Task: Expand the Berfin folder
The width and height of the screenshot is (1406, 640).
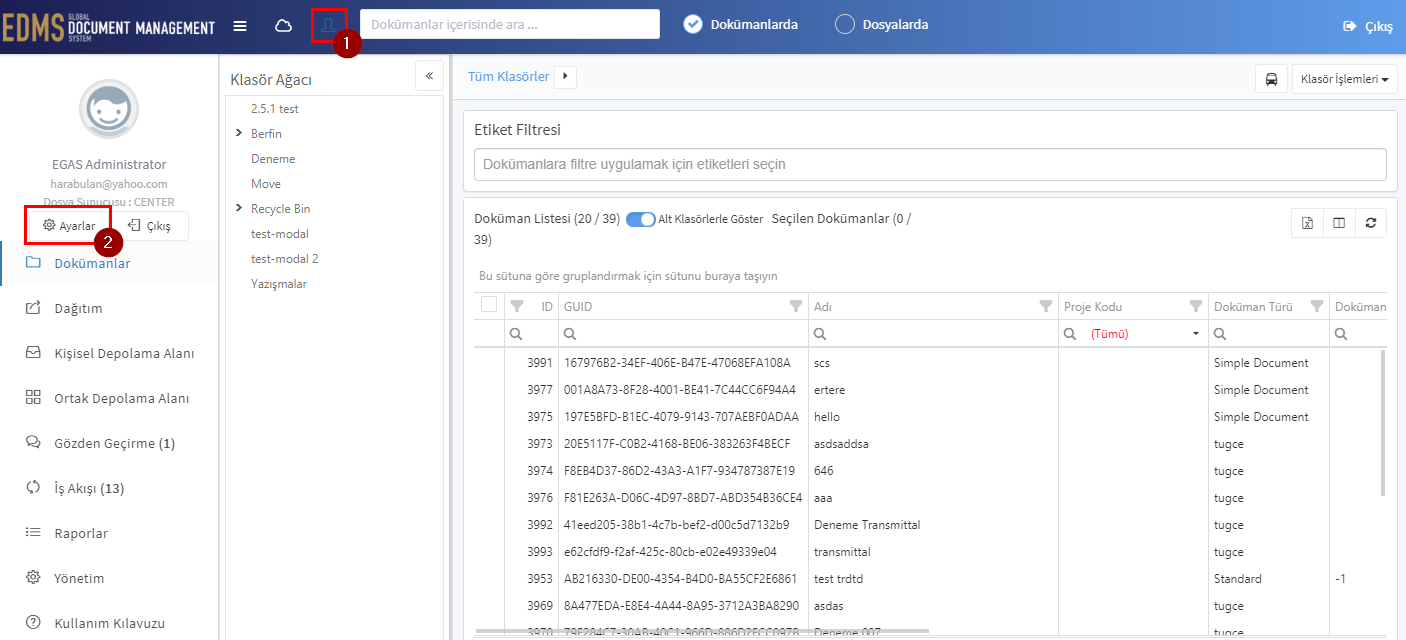Action: (238, 133)
